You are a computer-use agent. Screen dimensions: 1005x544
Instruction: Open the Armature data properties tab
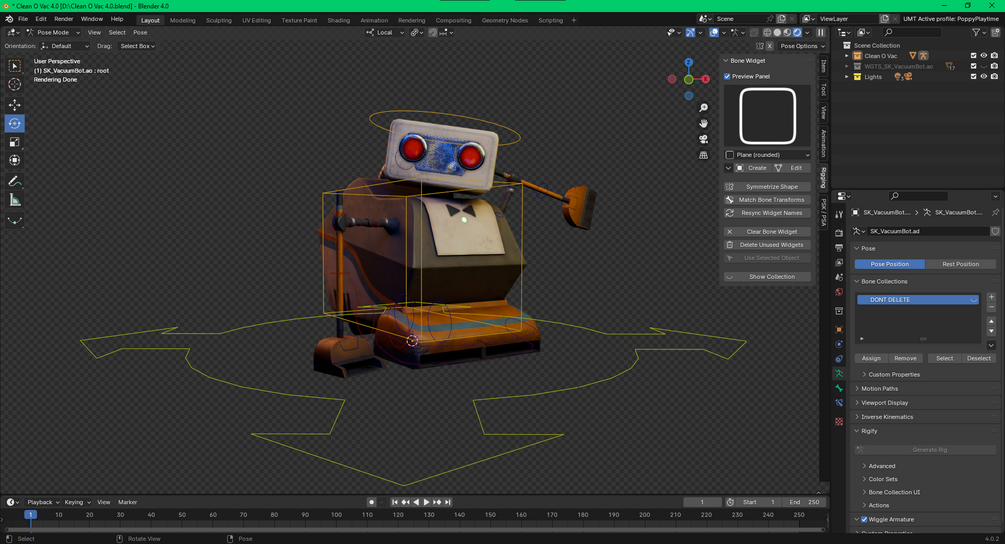tap(839, 374)
